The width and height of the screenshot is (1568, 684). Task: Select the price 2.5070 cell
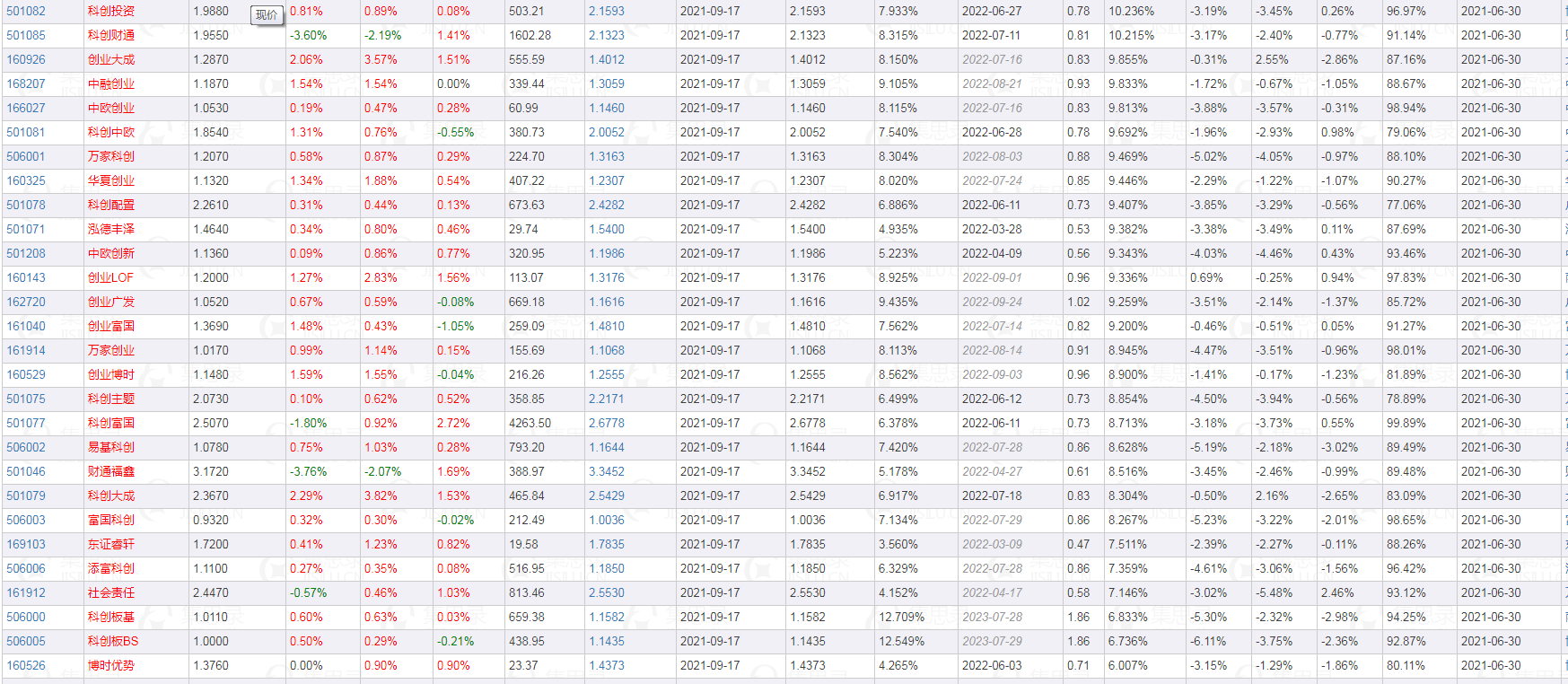click(211, 423)
